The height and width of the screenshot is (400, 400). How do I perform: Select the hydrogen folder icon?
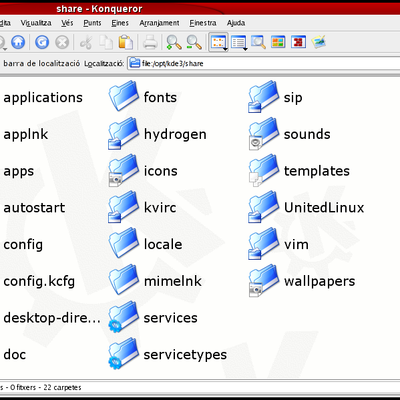tap(124, 133)
